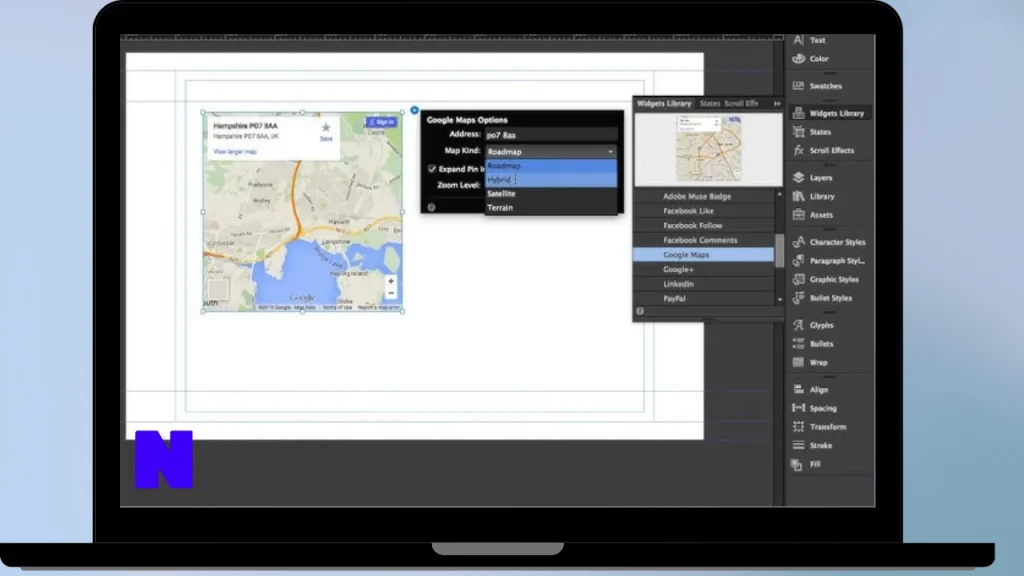This screenshot has width=1024, height=576.
Task: Open the Wrap panel icon
Action: (x=798, y=362)
